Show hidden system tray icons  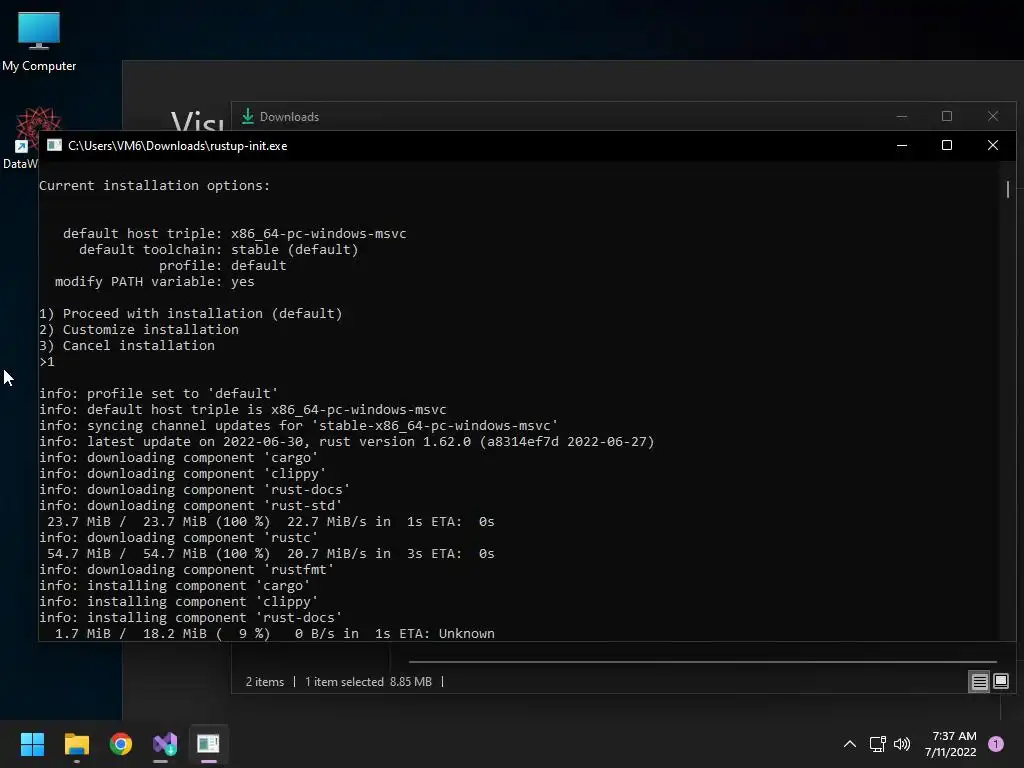[850, 744]
